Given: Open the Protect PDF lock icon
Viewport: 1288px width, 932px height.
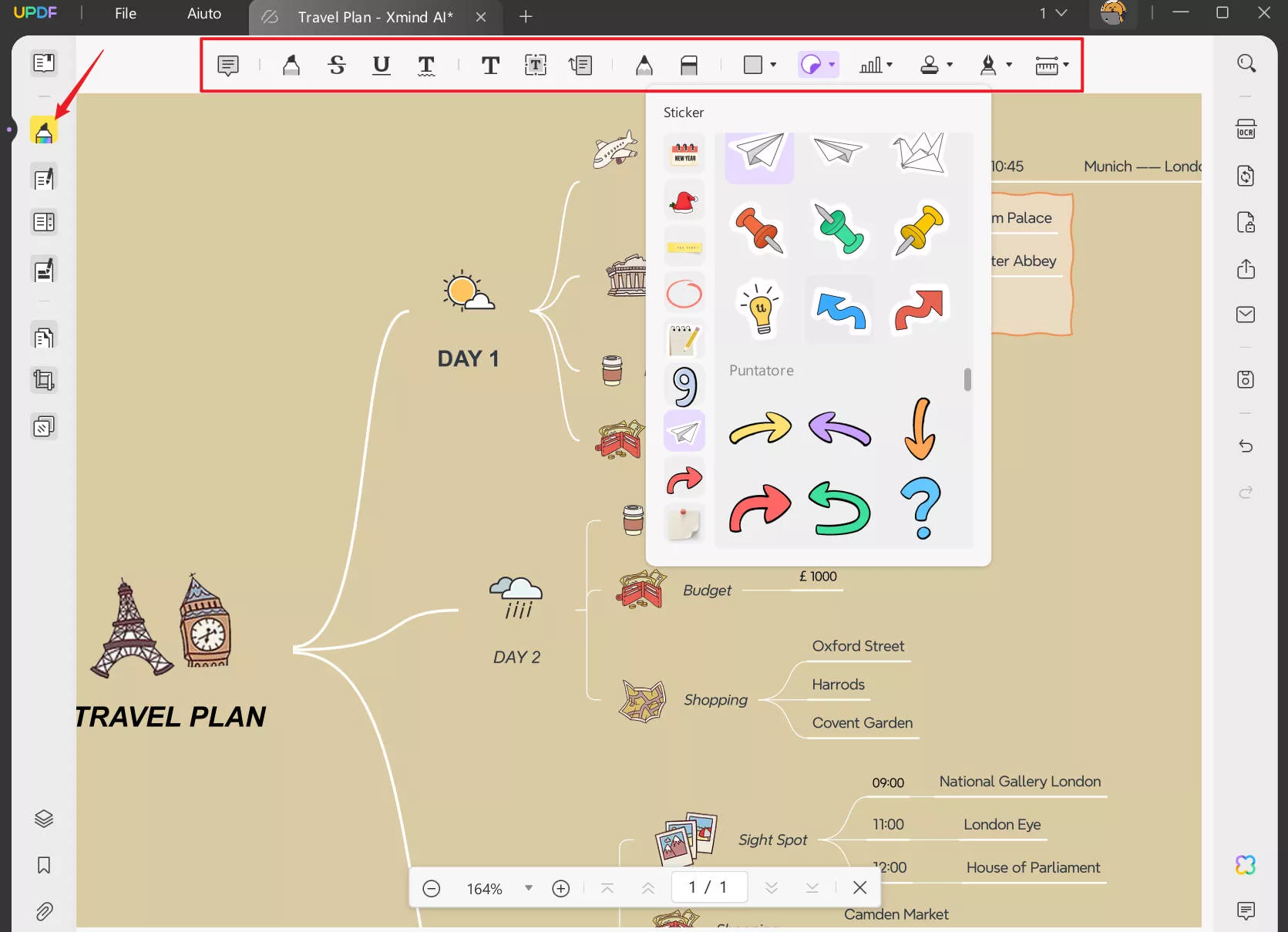Looking at the screenshot, I should coord(1246,222).
